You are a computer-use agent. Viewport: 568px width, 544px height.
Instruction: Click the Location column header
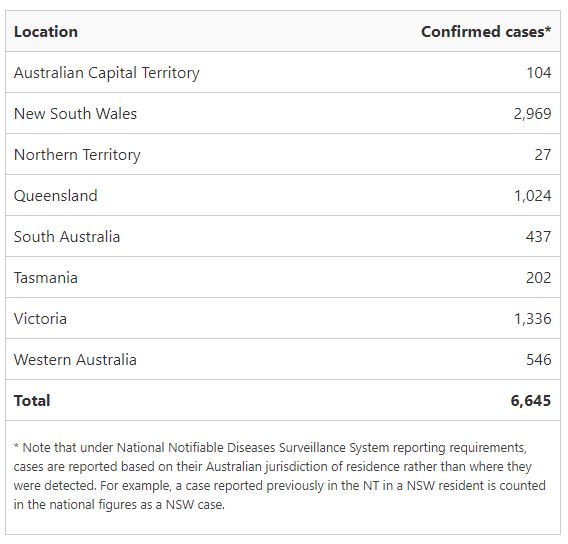click(46, 32)
